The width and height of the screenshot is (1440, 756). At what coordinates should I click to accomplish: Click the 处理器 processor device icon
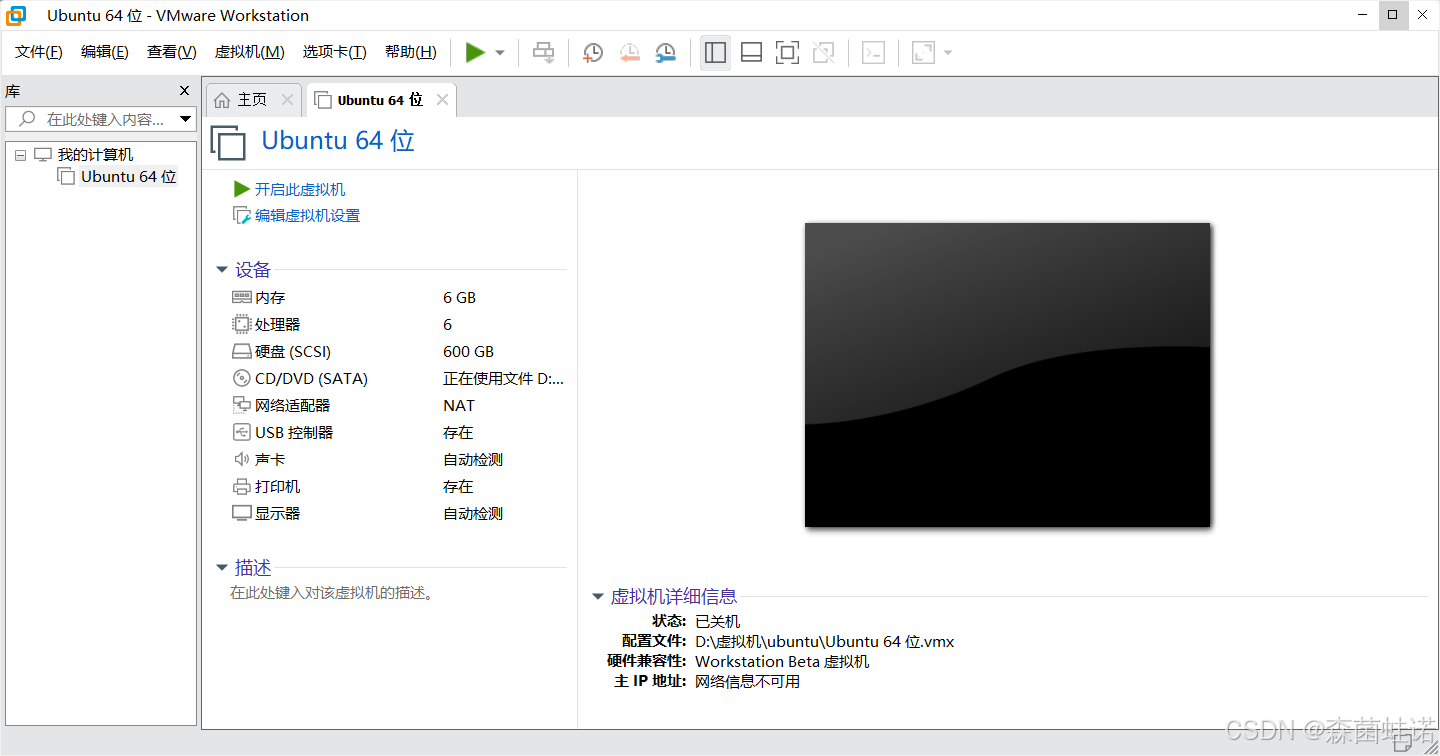pyautogui.click(x=241, y=324)
